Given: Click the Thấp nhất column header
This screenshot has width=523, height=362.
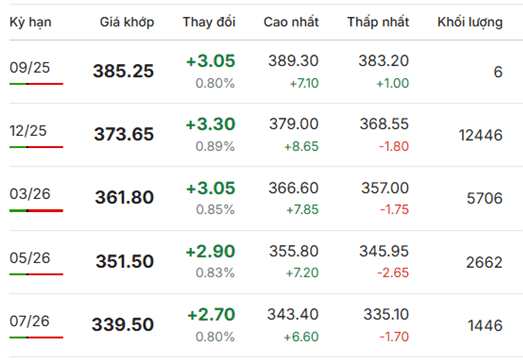Looking at the screenshot, I should tap(378, 22).
